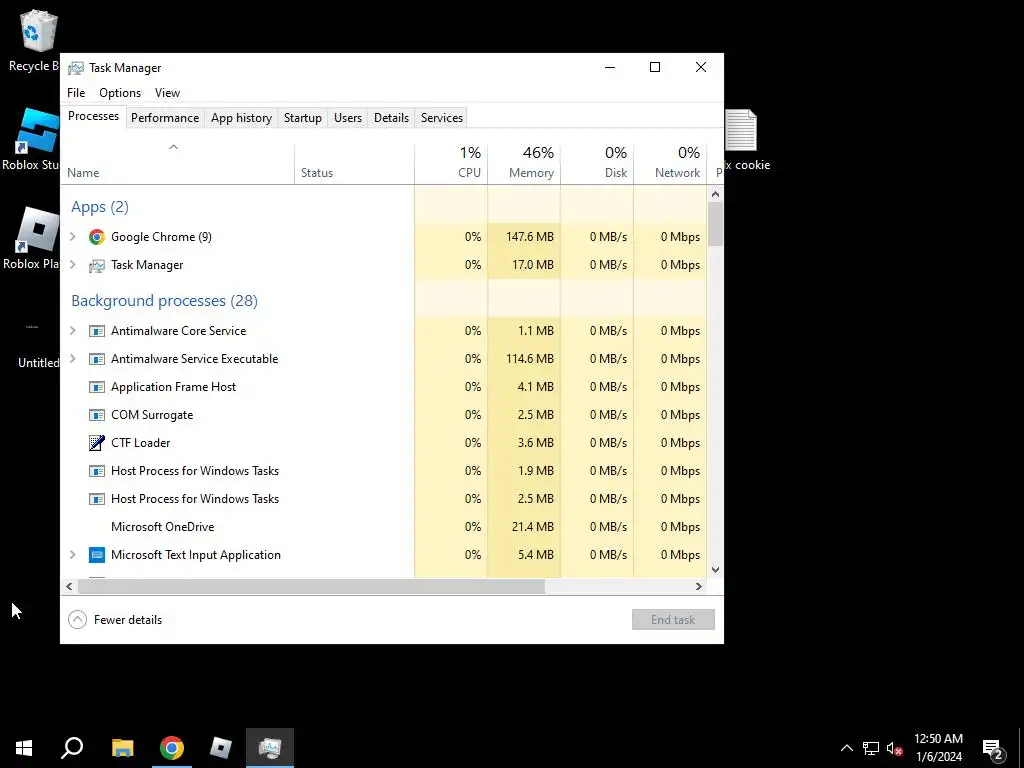Select the cookie text file on desktop
Image resolution: width=1024 pixels, height=768 pixels.
click(x=743, y=140)
